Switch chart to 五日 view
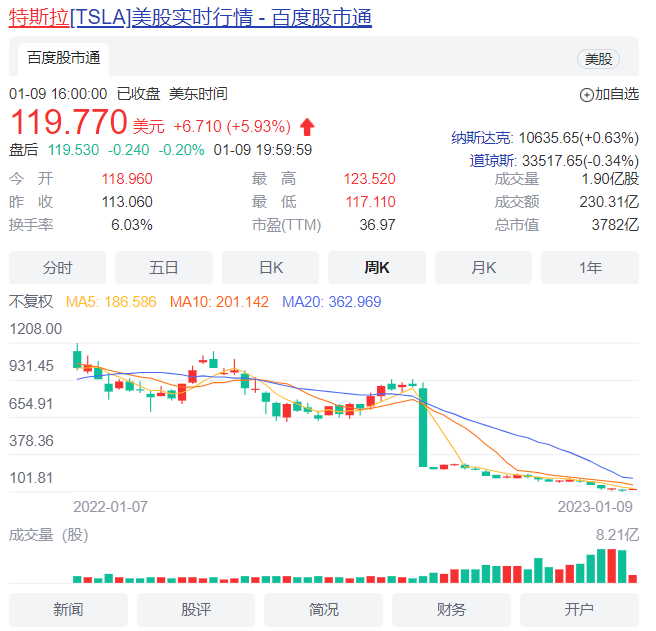This screenshot has width=656, height=631. 164,267
